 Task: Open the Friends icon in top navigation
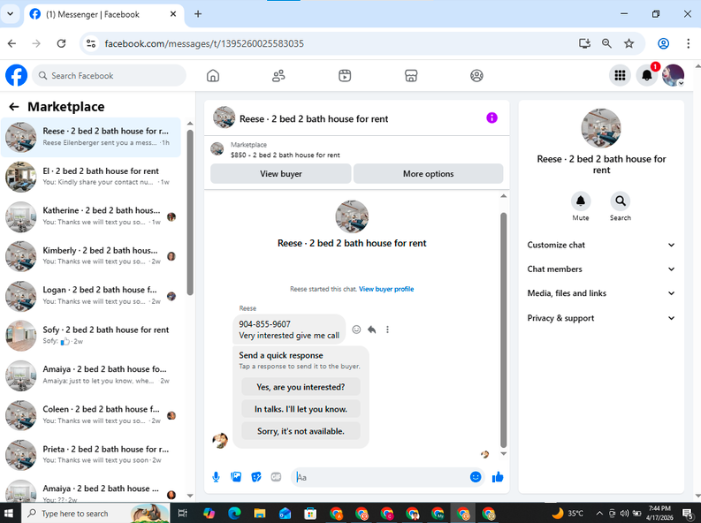click(279, 76)
